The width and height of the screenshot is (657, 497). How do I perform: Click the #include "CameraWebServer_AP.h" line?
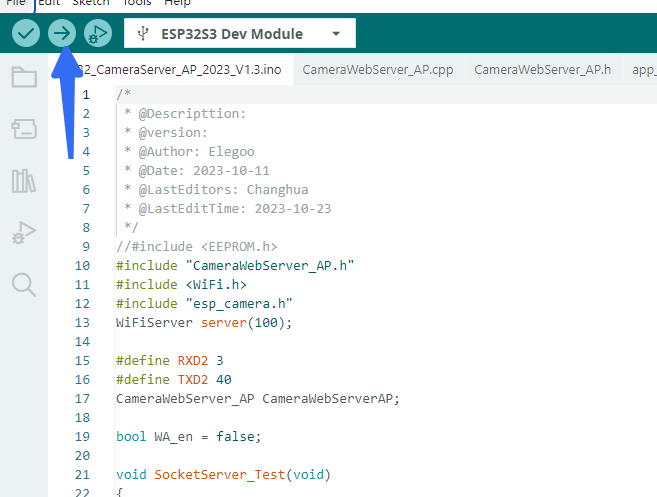tap(235, 266)
